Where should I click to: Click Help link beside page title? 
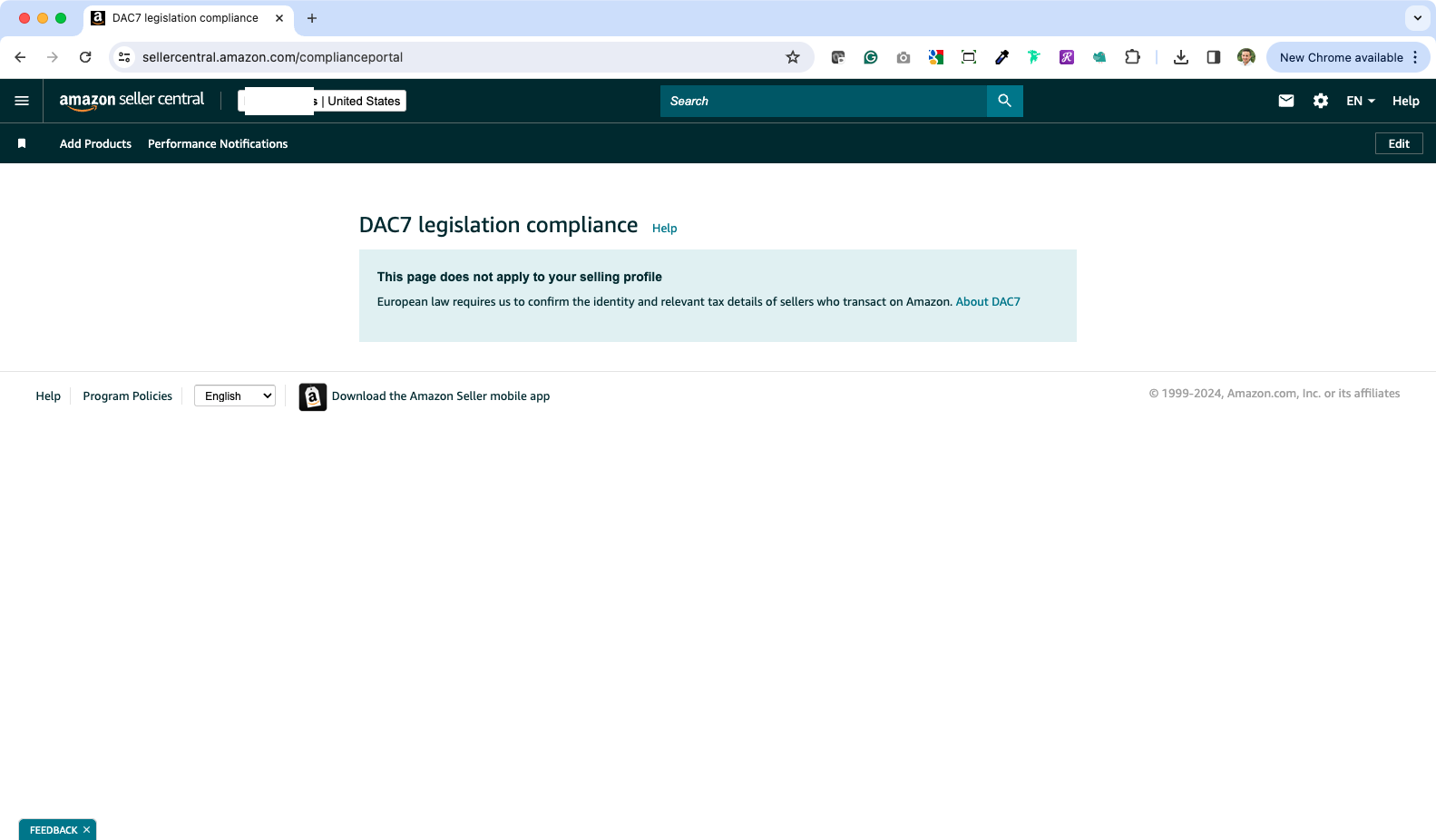664,228
